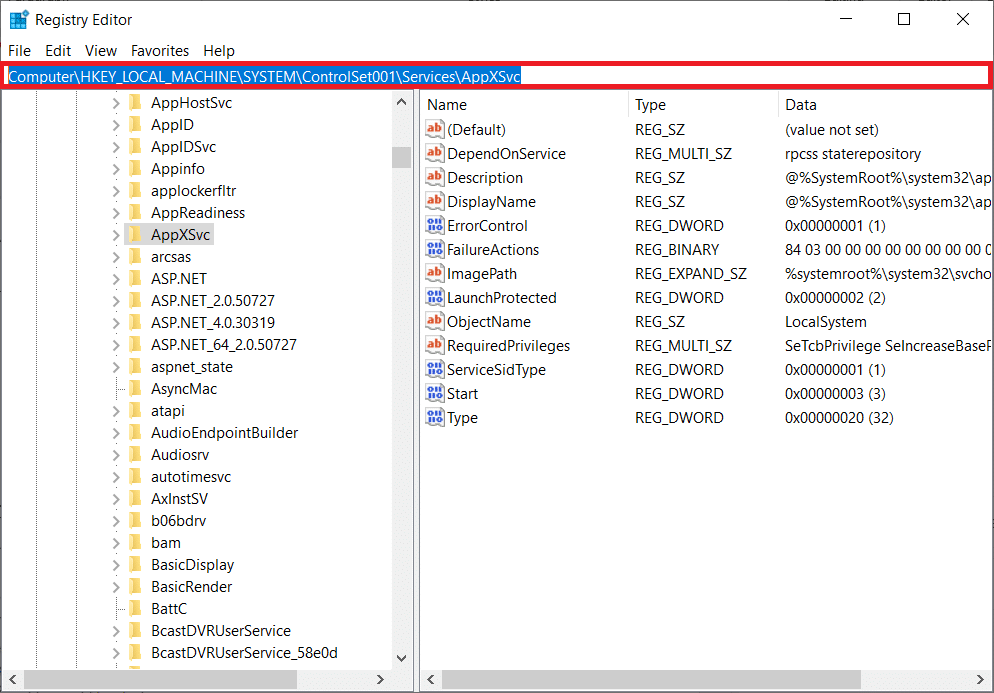Click the tree pane scroll down arrow

[x=401, y=658]
